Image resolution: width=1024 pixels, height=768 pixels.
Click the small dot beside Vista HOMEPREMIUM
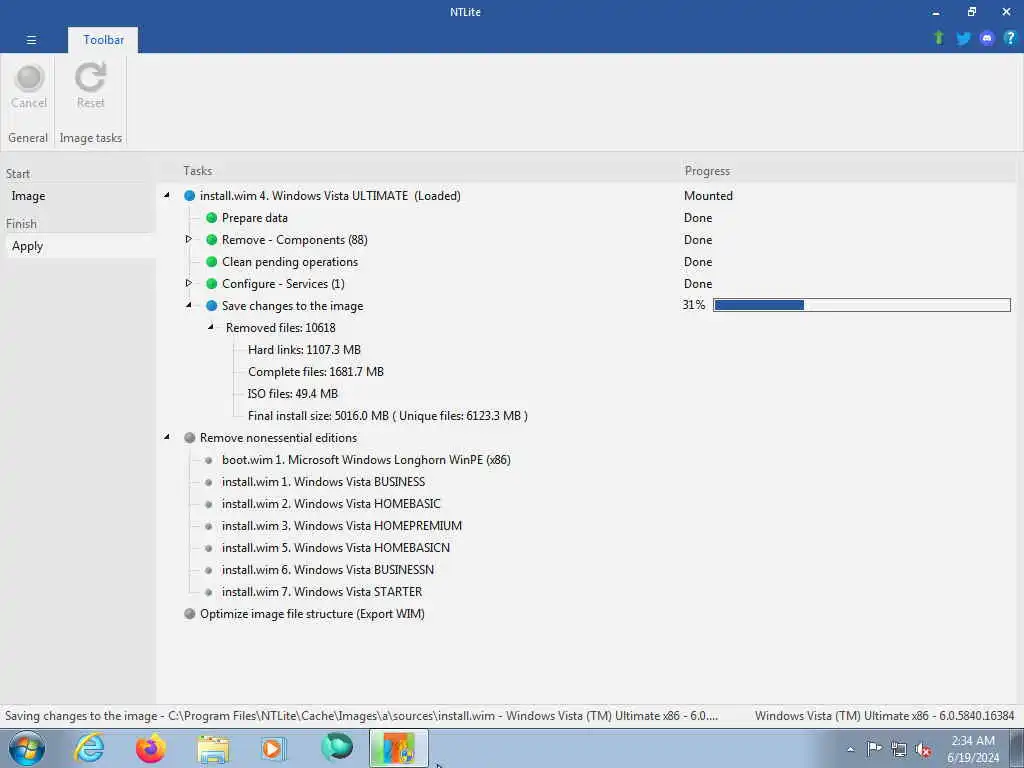pyautogui.click(x=208, y=526)
